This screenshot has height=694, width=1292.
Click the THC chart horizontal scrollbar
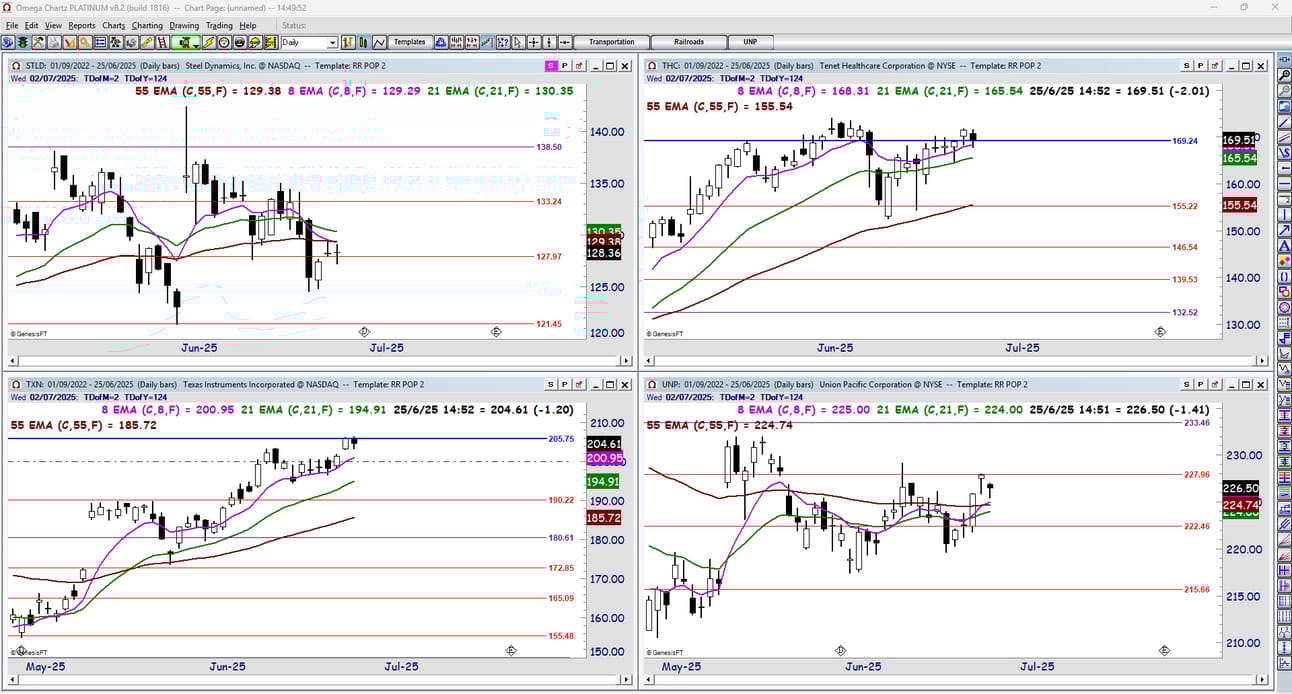click(x=957, y=360)
